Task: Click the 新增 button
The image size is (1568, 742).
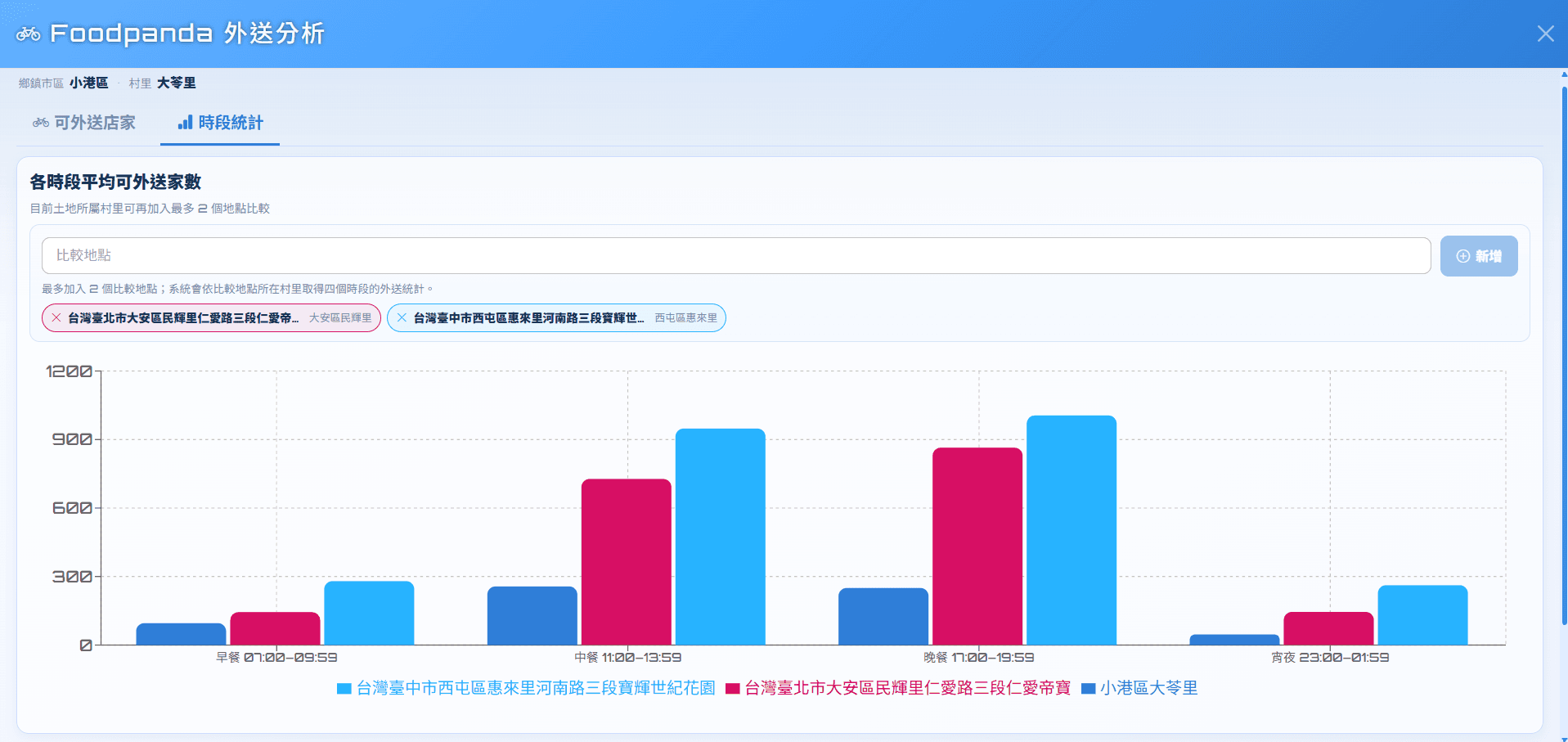Action: pos(1479,256)
